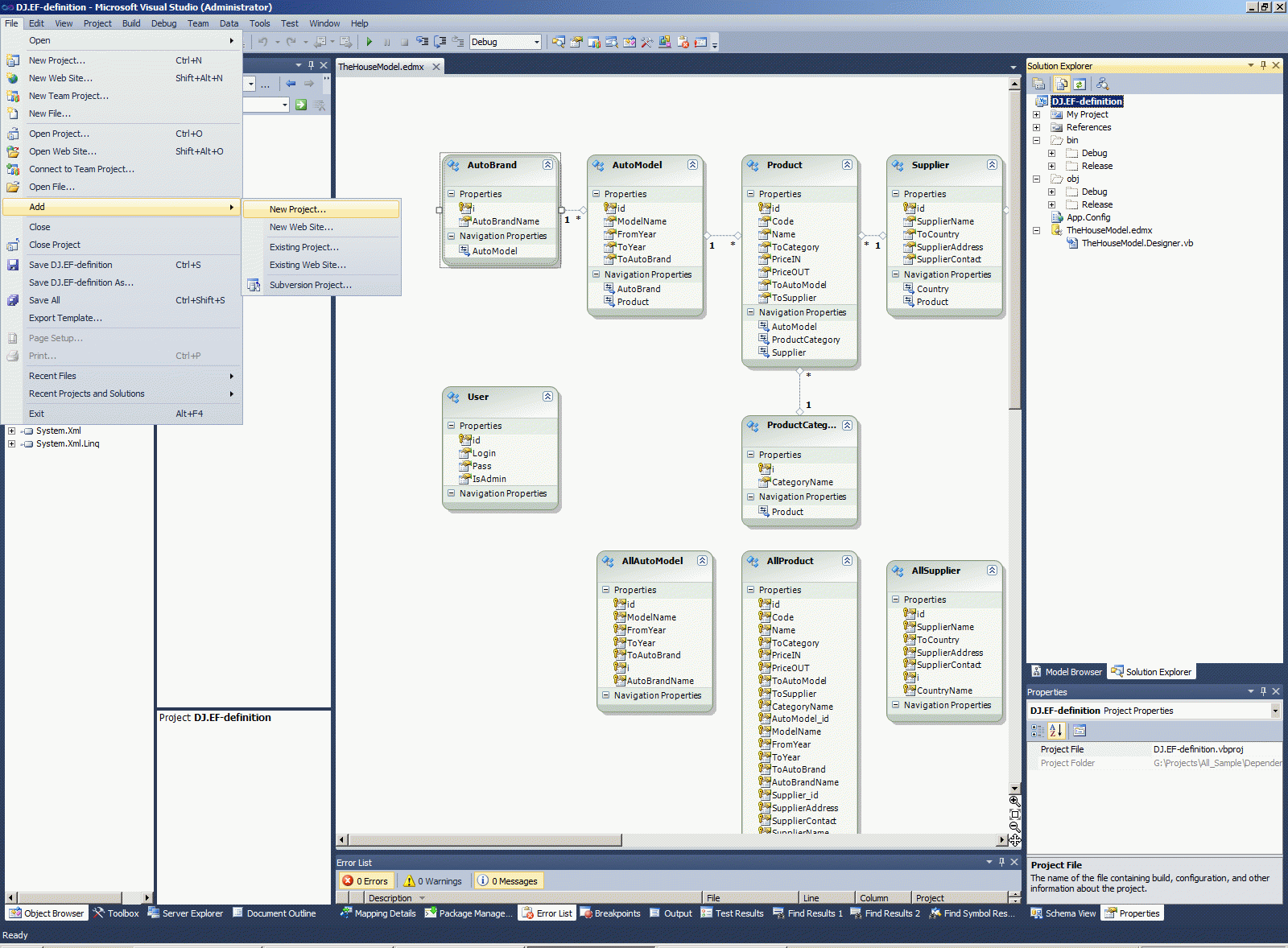Collapse TheHouseModel.edmx node
Screen dimensions: 1288x948
pyautogui.click(x=1037, y=230)
